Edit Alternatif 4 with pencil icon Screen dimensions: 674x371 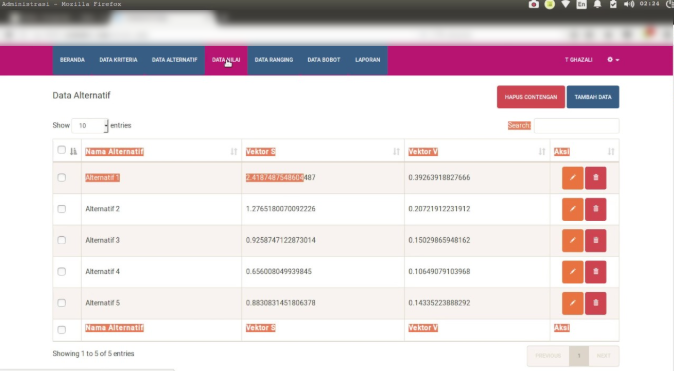(x=573, y=272)
